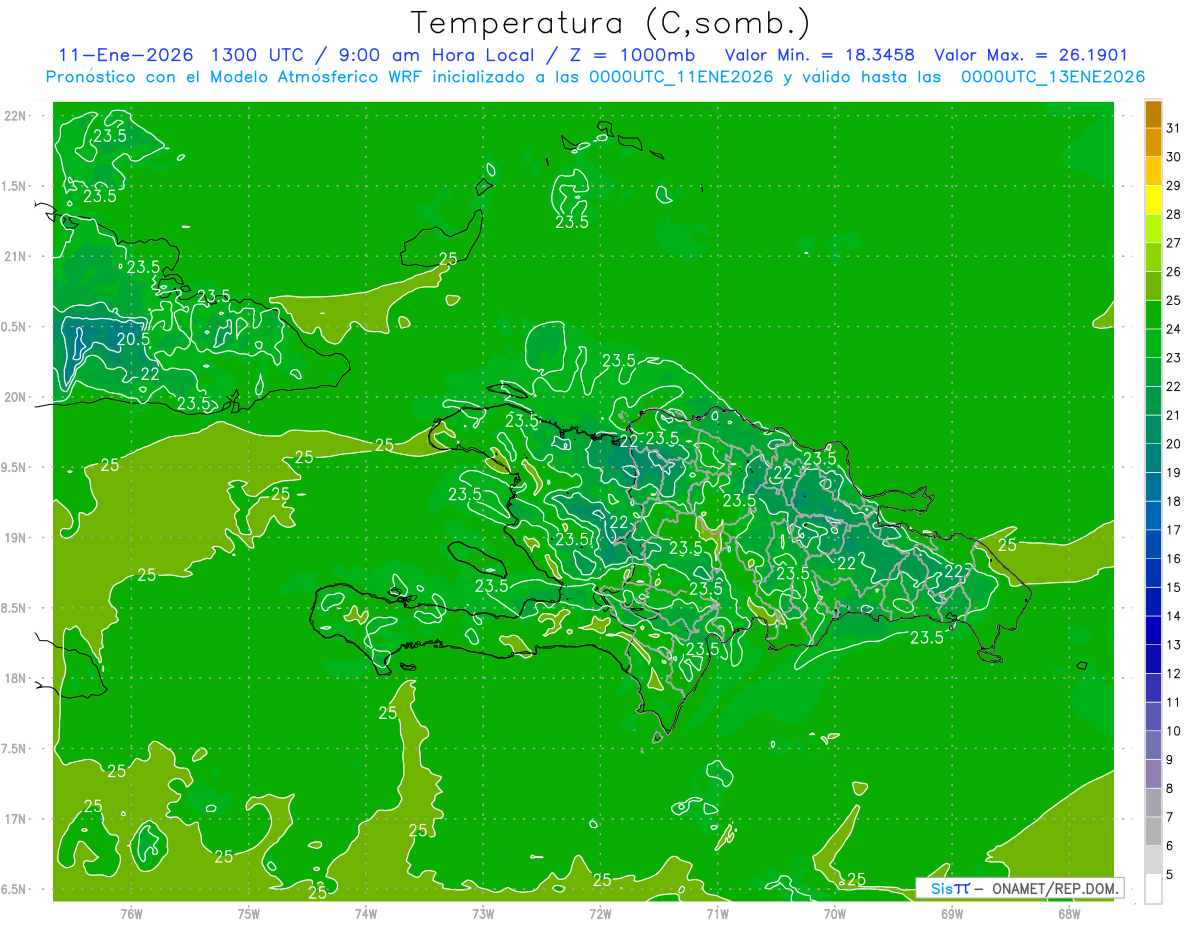Click the "31" value on the color scale

(1174, 128)
